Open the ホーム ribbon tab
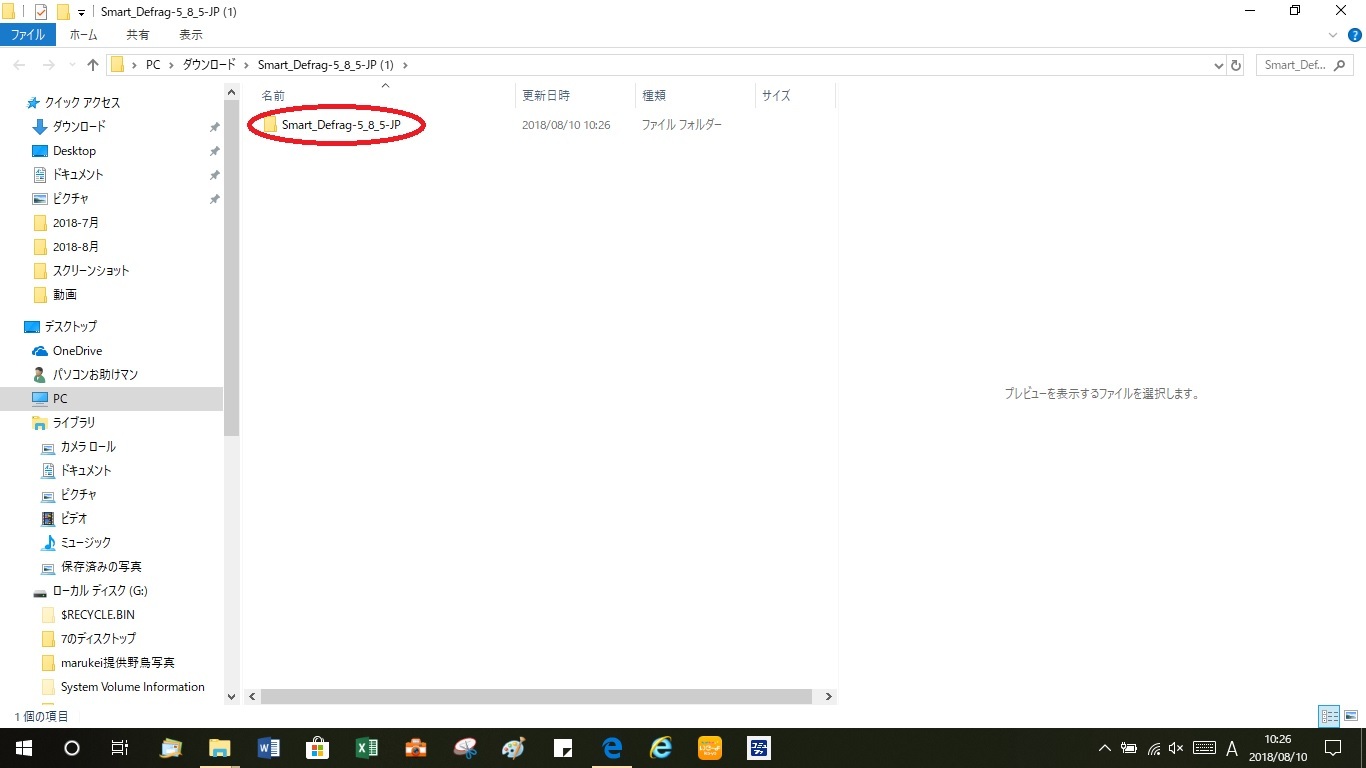The height and width of the screenshot is (768, 1366). (83, 35)
